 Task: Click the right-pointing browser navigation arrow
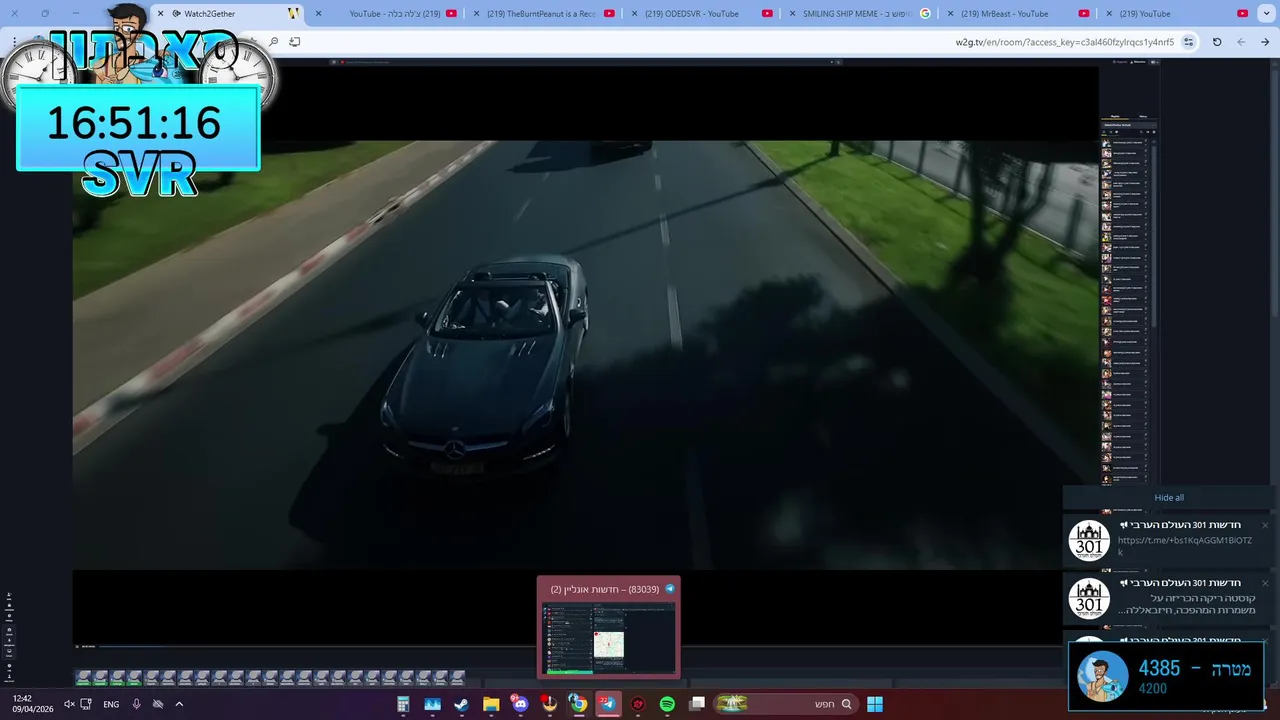(1265, 42)
